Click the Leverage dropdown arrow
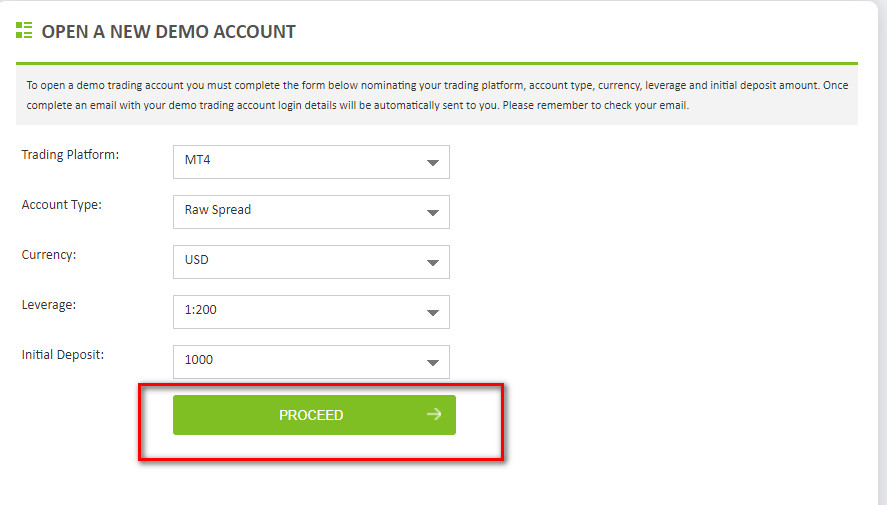Screen dimensions: 887x505 [432, 312]
